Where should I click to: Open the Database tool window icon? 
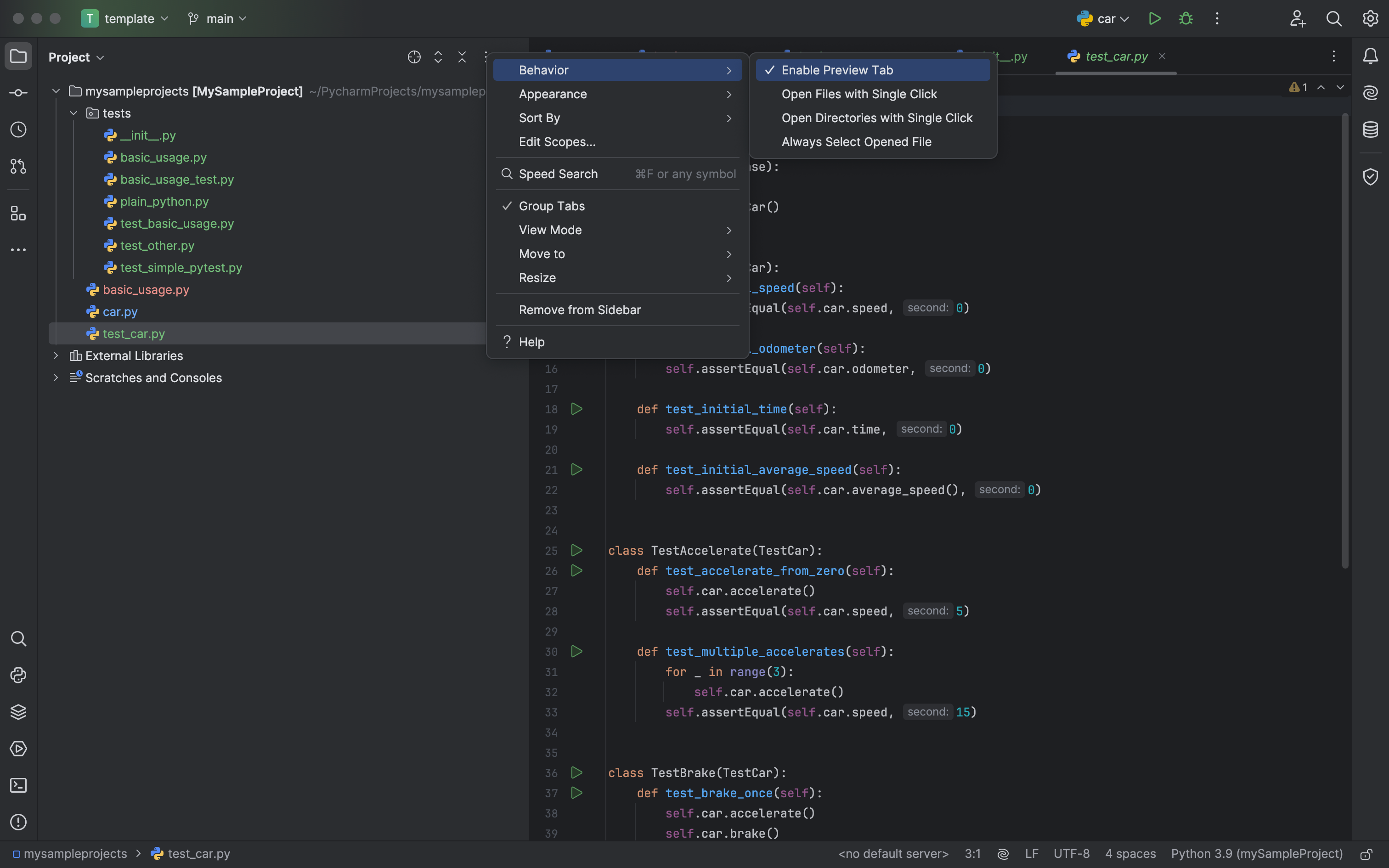[x=1371, y=130]
